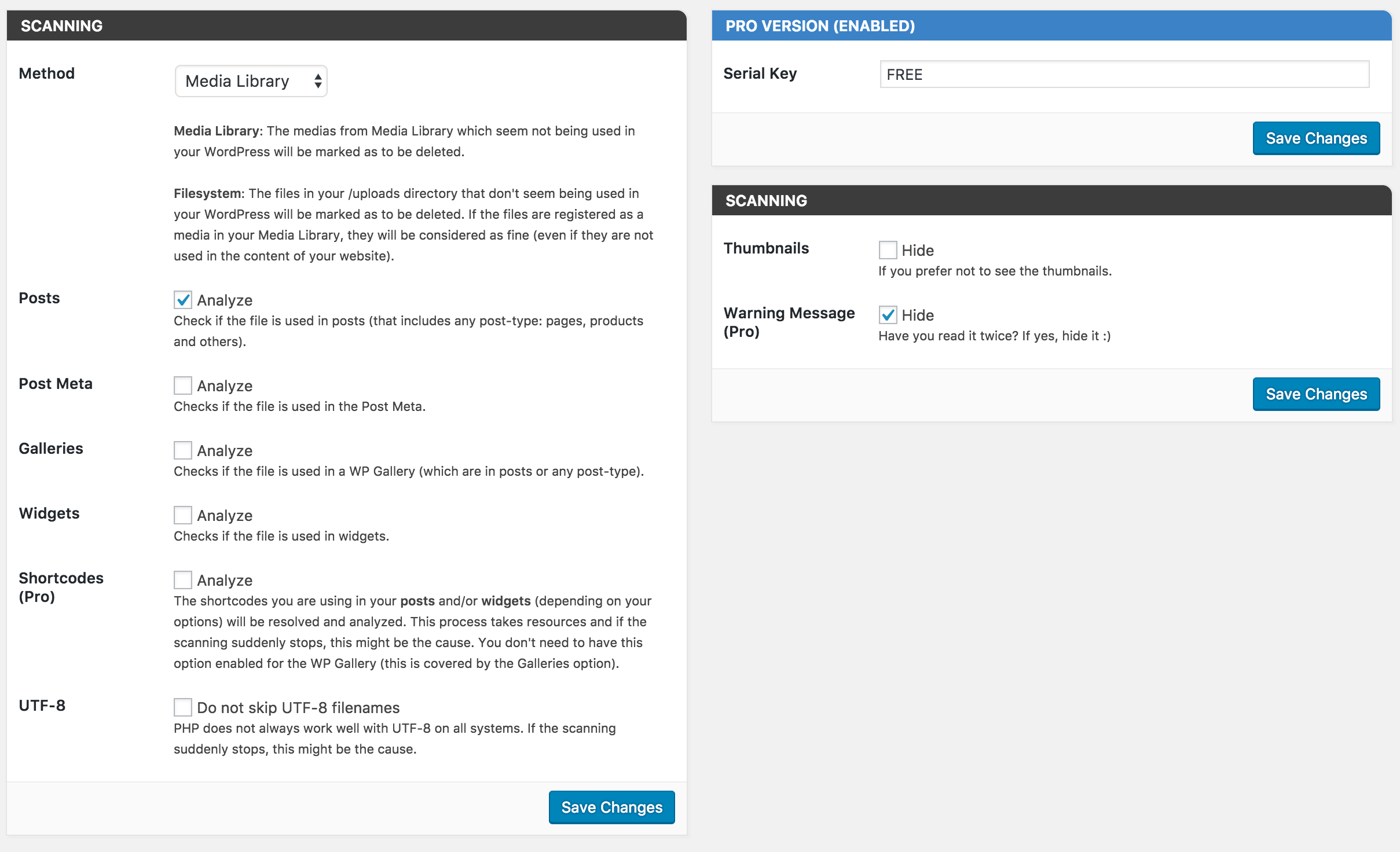Save Changes in Pro Version panel
The height and width of the screenshot is (852, 1400).
click(1316, 138)
